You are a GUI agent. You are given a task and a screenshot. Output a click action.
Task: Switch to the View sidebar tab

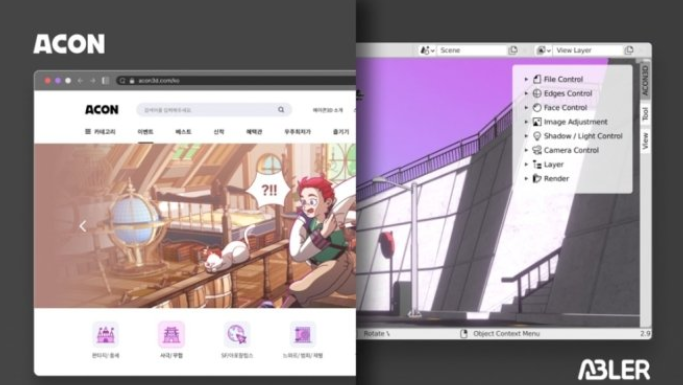coord(645,140)
